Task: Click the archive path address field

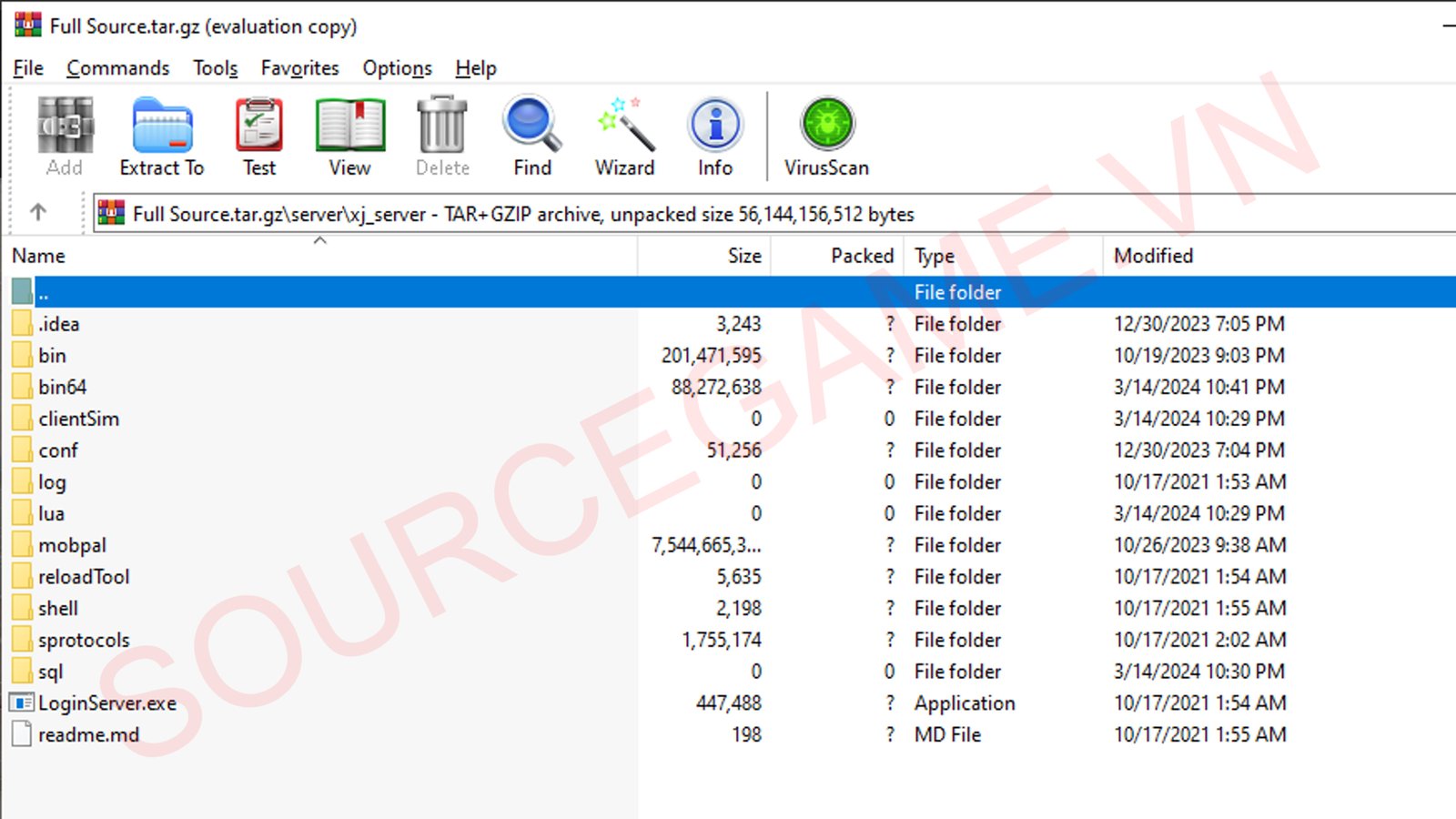Action: [x=728, y=215]
